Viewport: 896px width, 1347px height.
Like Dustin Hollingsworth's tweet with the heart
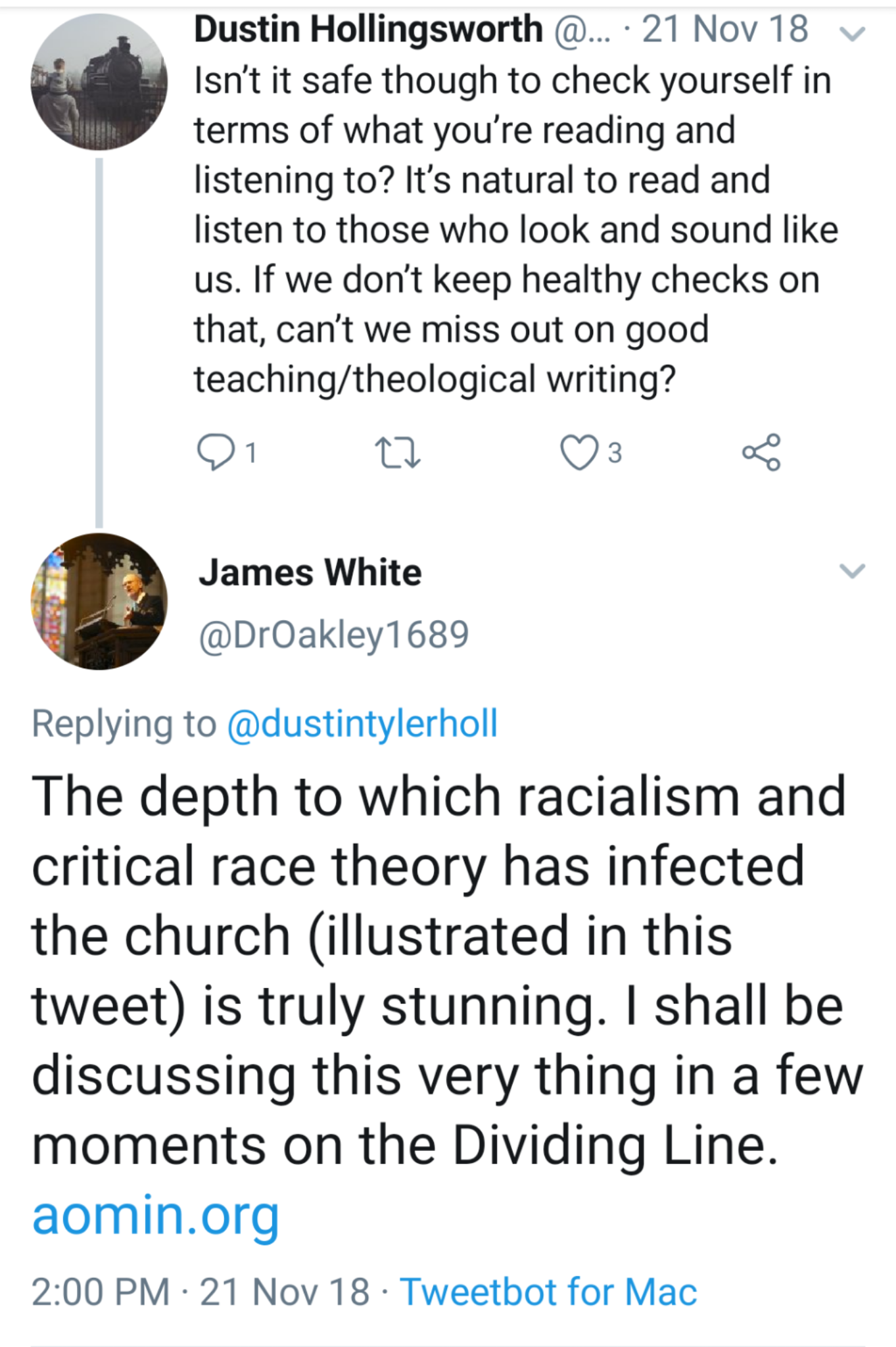point(578,453)
